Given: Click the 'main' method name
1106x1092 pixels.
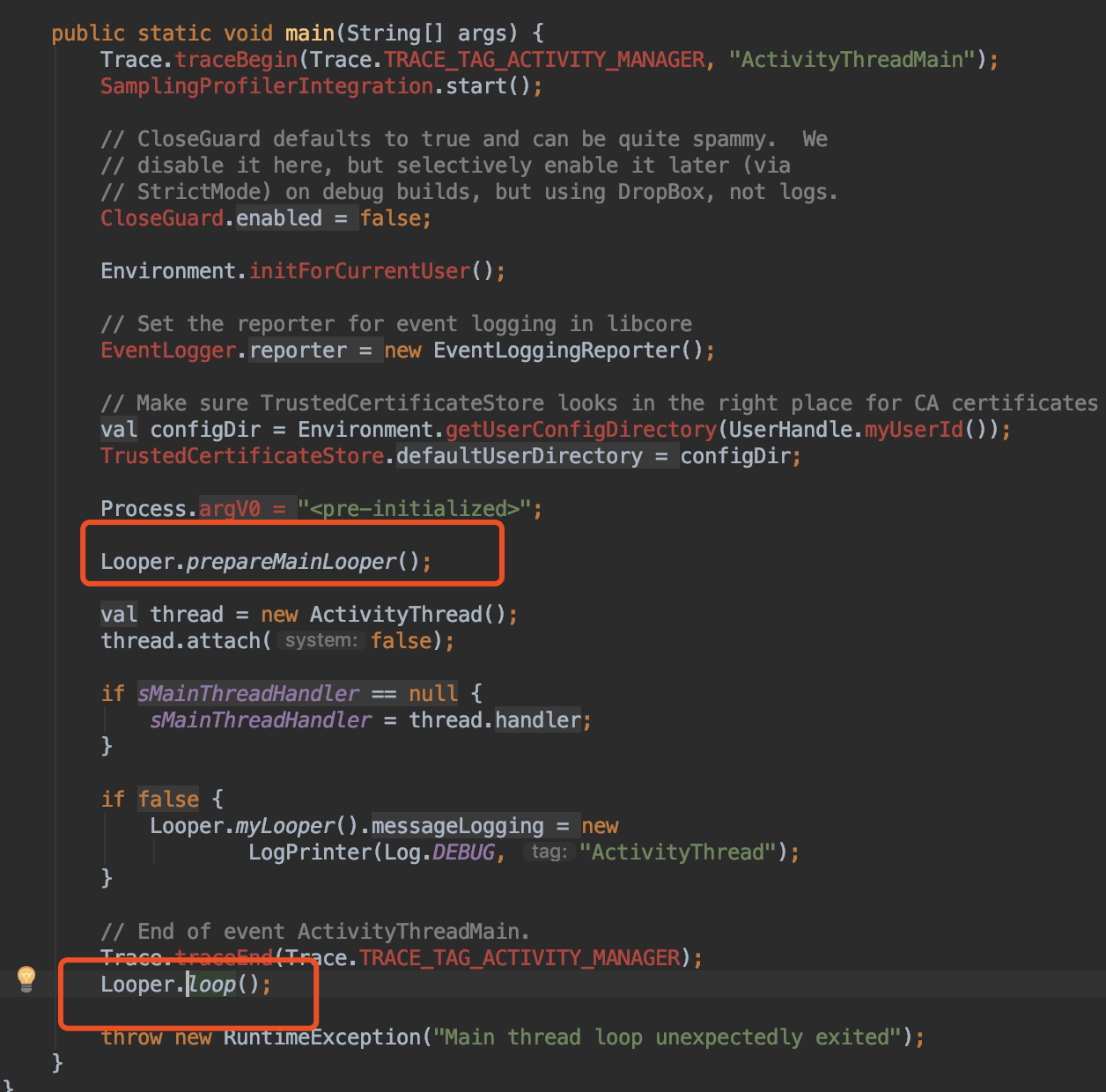Looking at the screenshot, I should click(310, 33).
